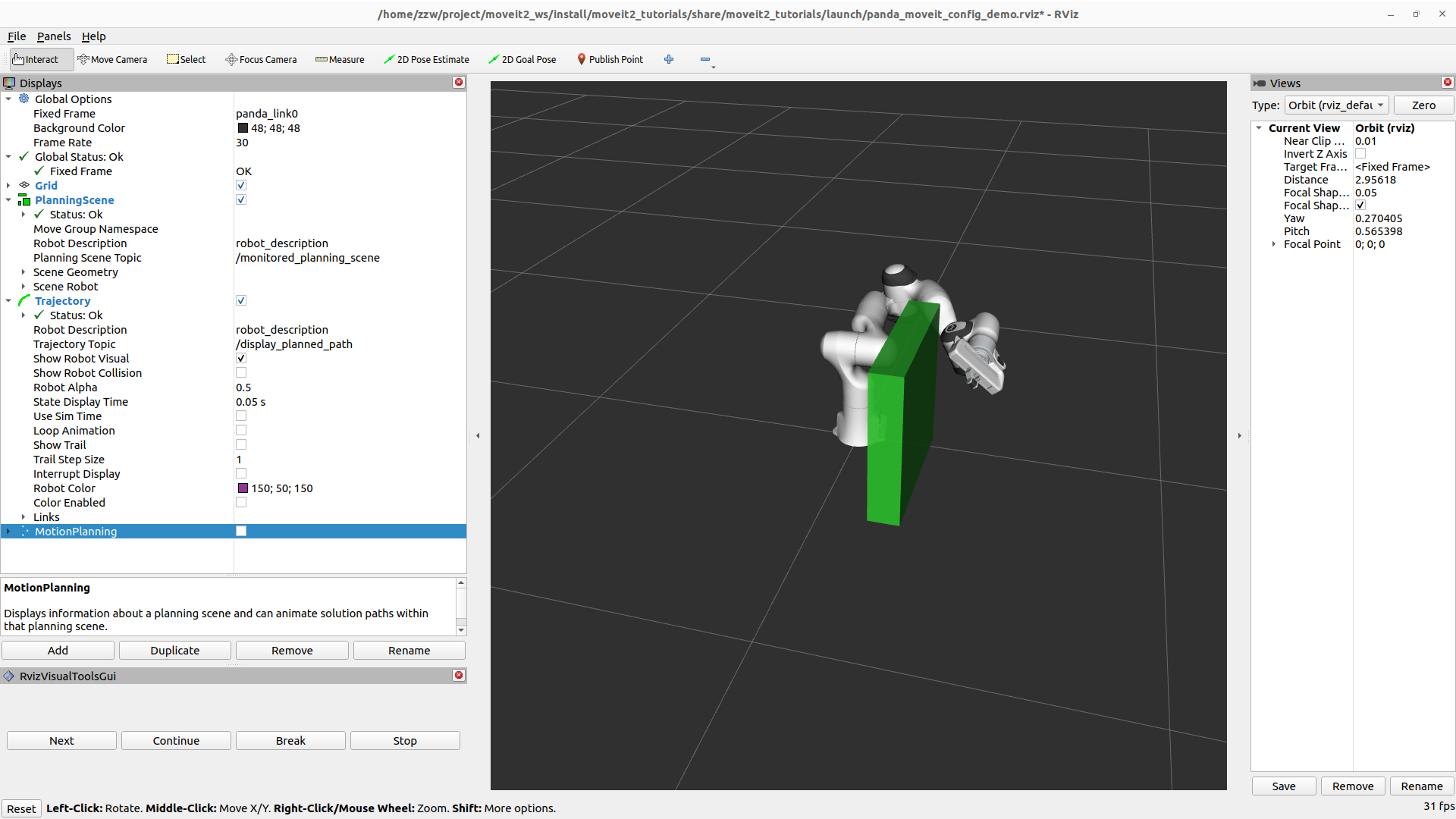Close the Displays panel with red icon
This screenshot has height=819, width=1456.
pyautogui.click(x=459, y=83)
